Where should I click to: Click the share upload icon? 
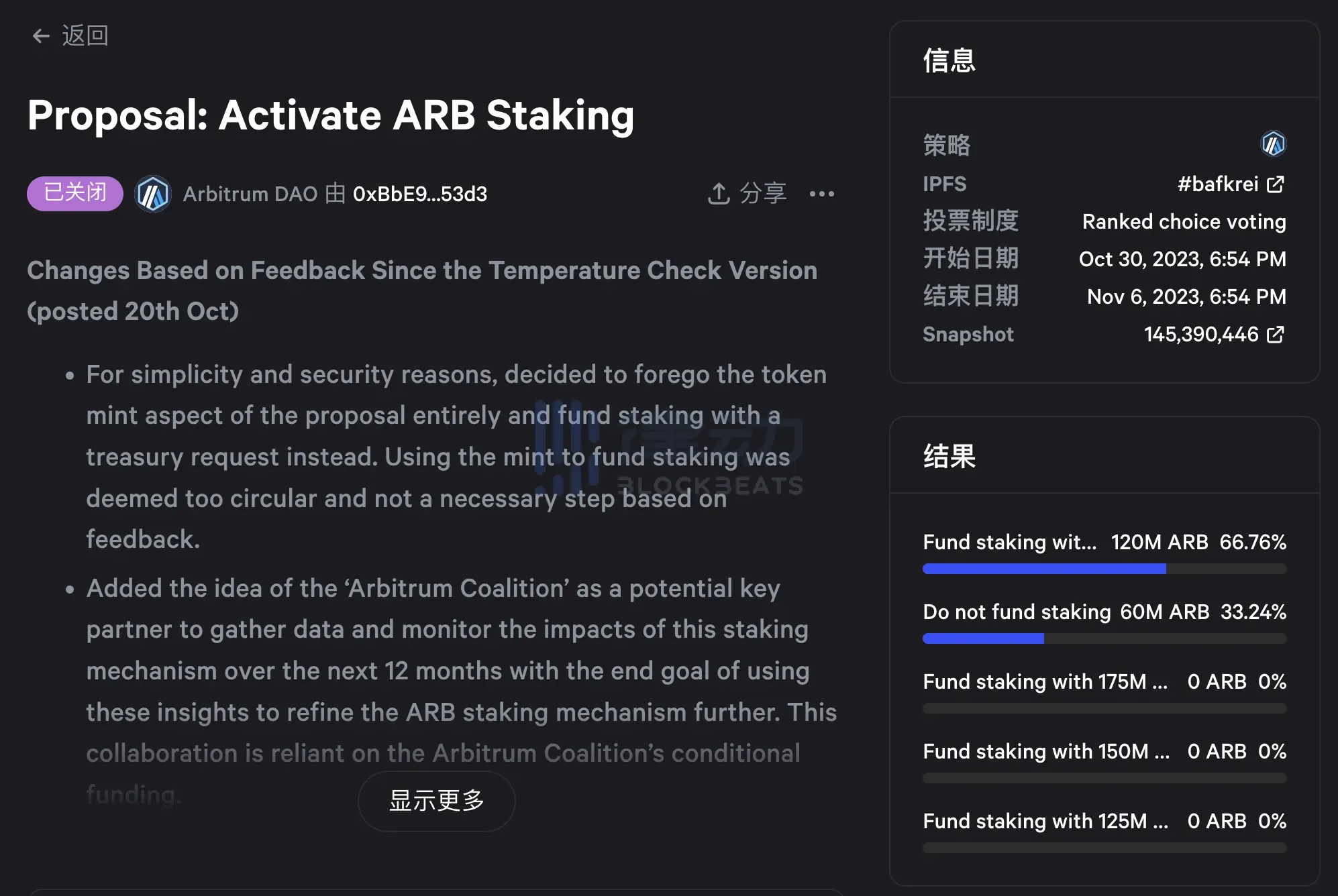pyautogui.click(x=719, y=194)
